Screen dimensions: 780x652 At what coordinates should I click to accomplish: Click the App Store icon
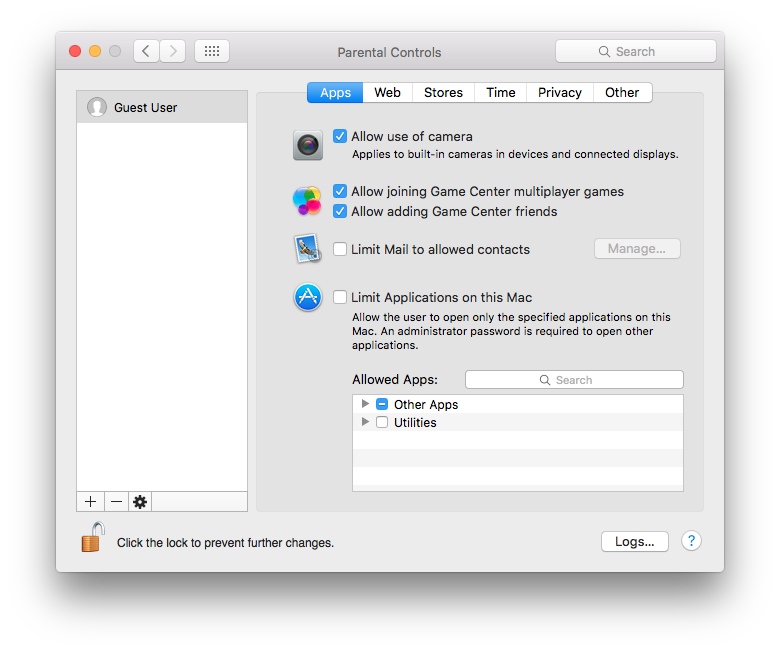(x=308, y=297)
